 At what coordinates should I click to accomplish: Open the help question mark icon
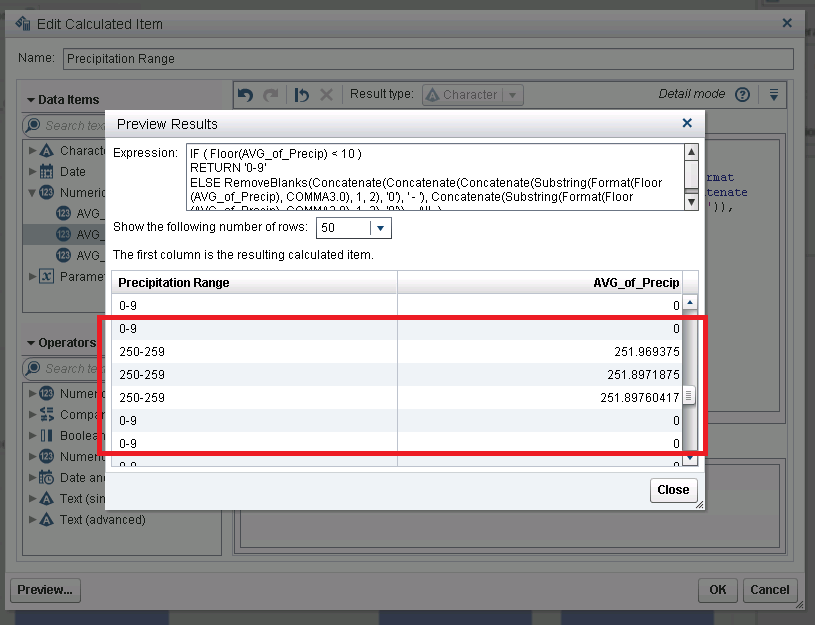(742, 95)
